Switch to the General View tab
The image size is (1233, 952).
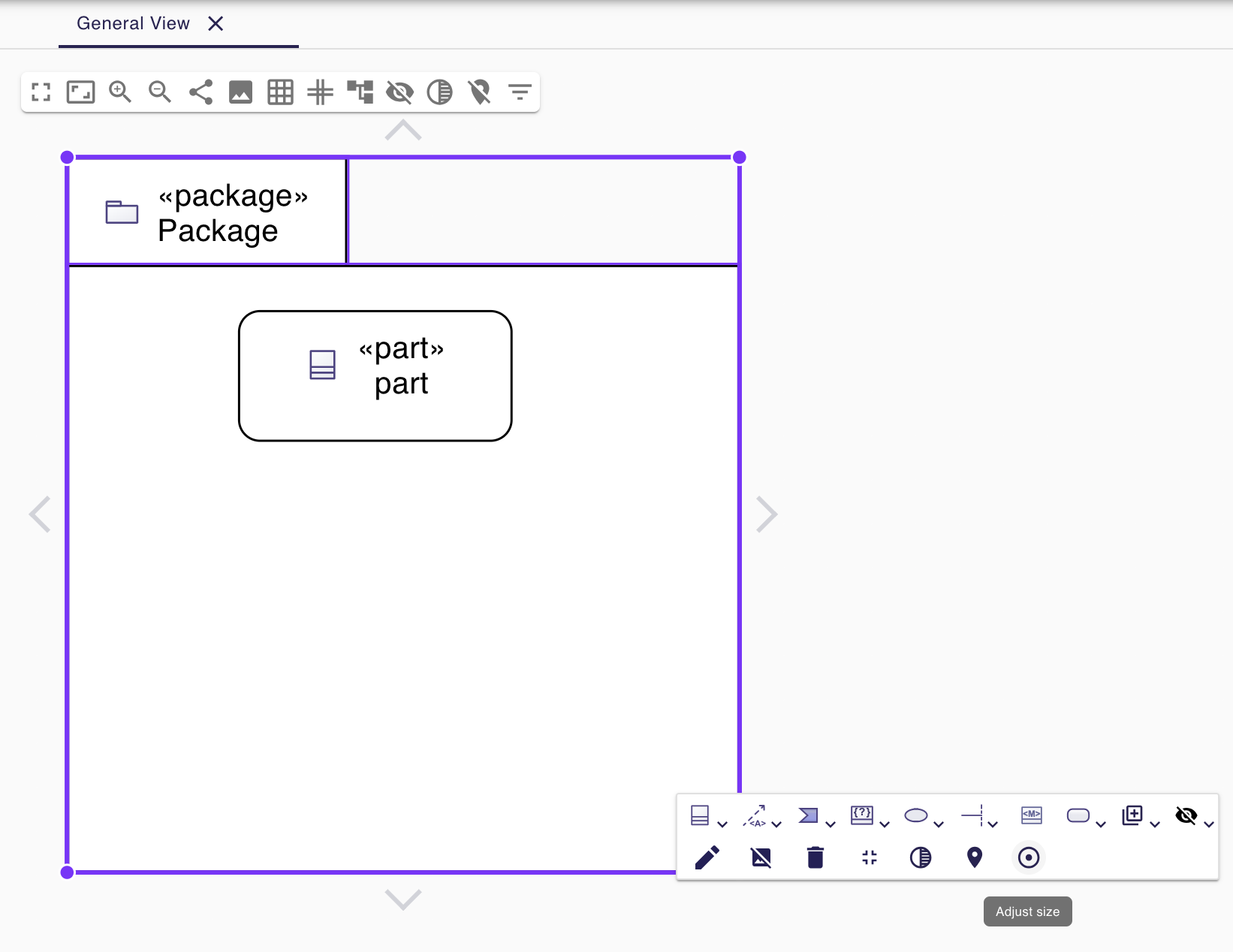click(x=134, y=23)
